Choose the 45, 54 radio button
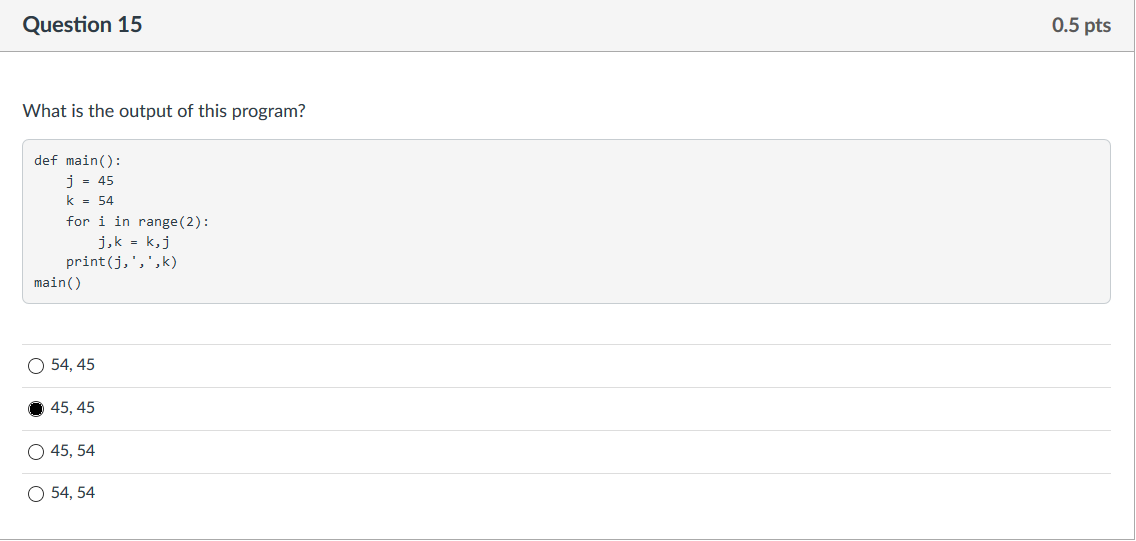This screenshot has width=1136, height=541. [36, 452]
